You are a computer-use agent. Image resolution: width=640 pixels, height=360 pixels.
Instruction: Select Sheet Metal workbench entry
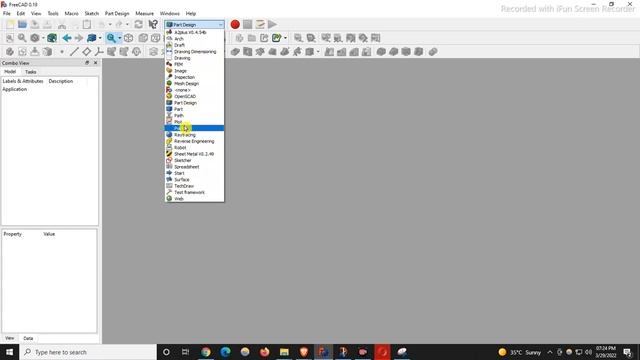pos(194,154)
